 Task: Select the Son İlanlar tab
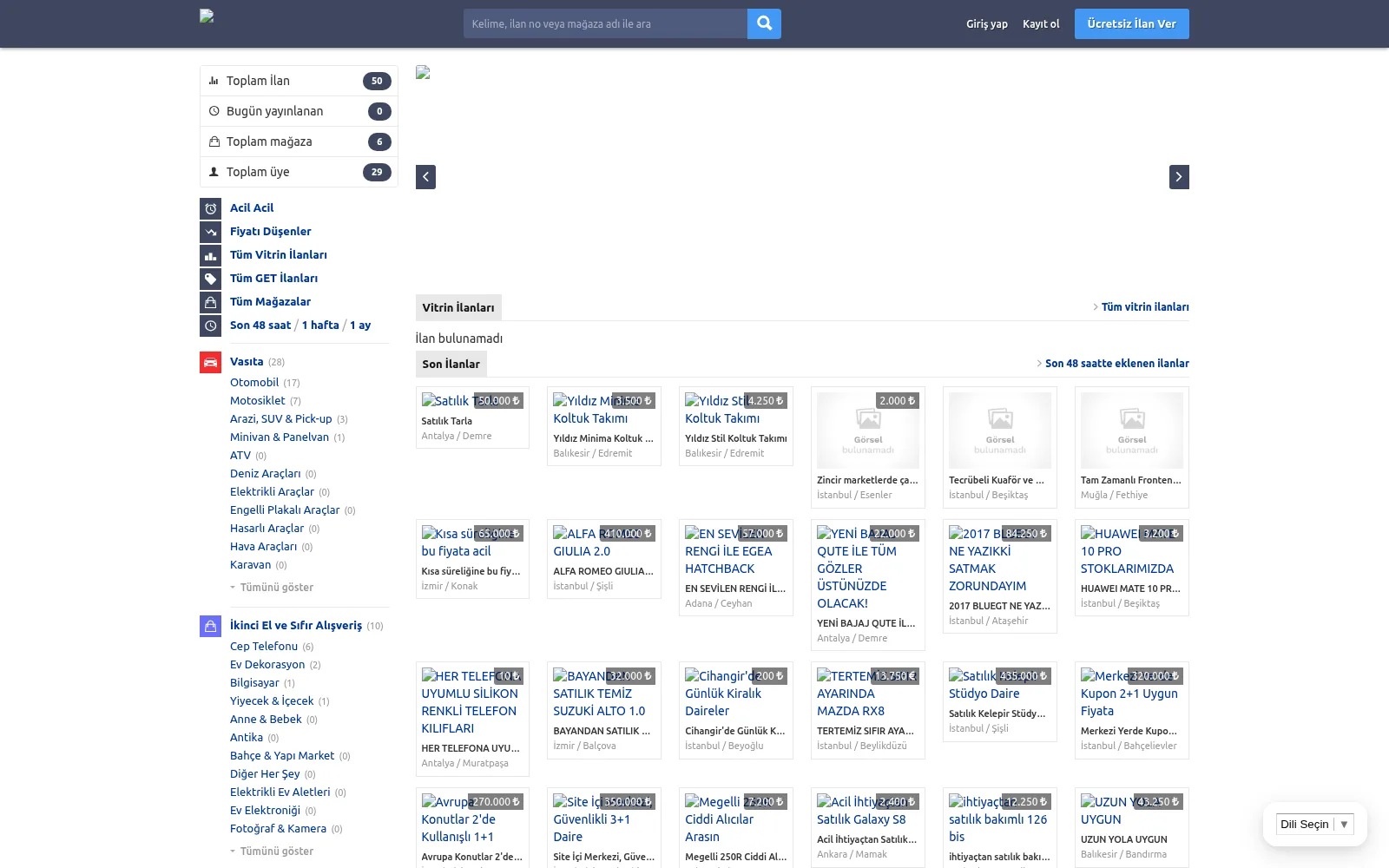click(x=451, y=364)
